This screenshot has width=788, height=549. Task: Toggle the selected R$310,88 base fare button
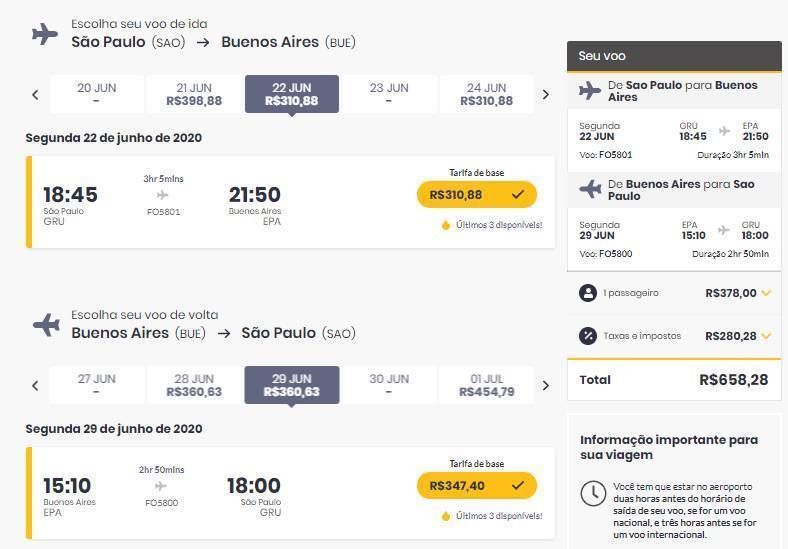point(476,195)
